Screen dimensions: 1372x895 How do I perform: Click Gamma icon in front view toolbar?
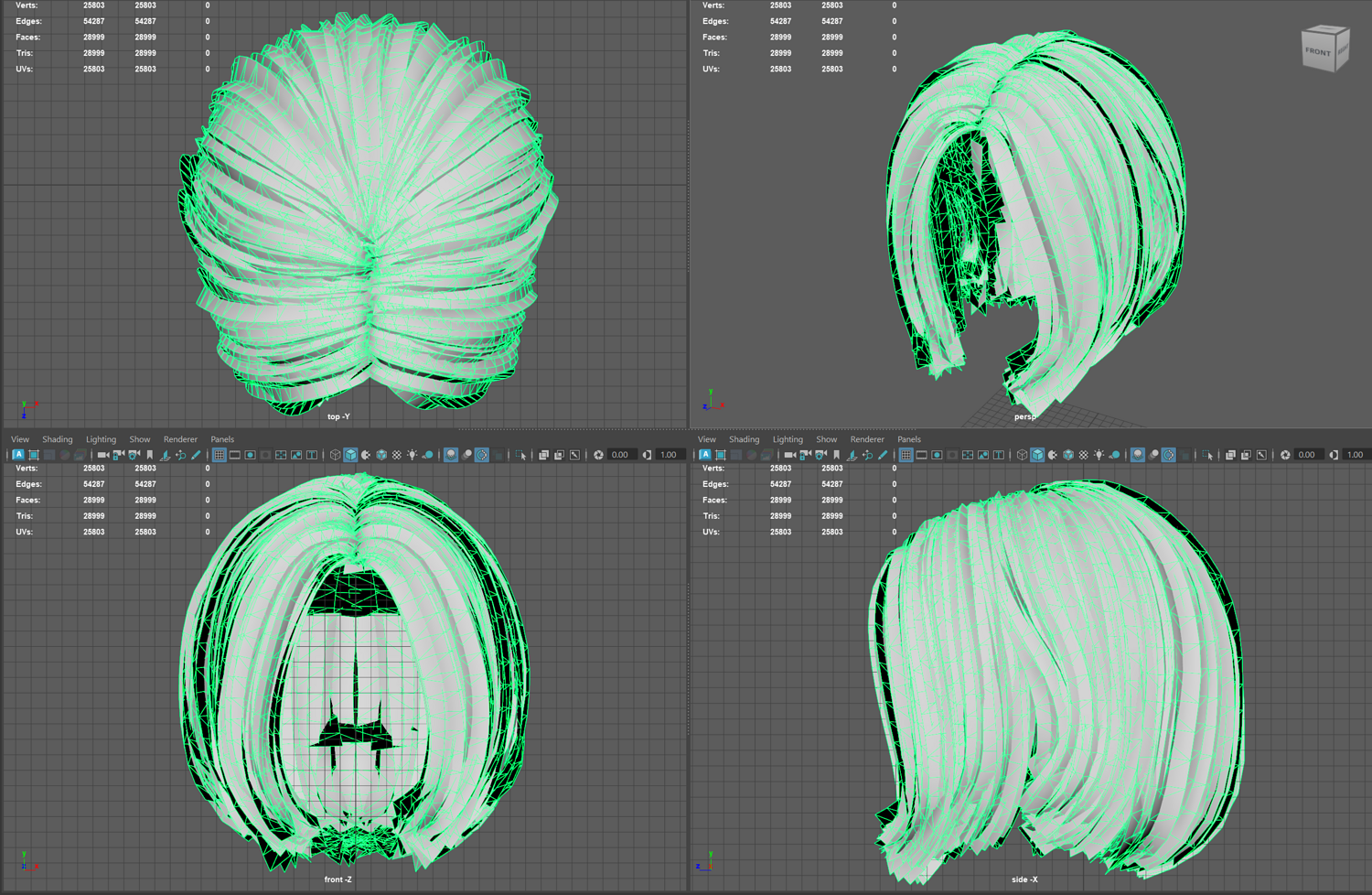648,455
